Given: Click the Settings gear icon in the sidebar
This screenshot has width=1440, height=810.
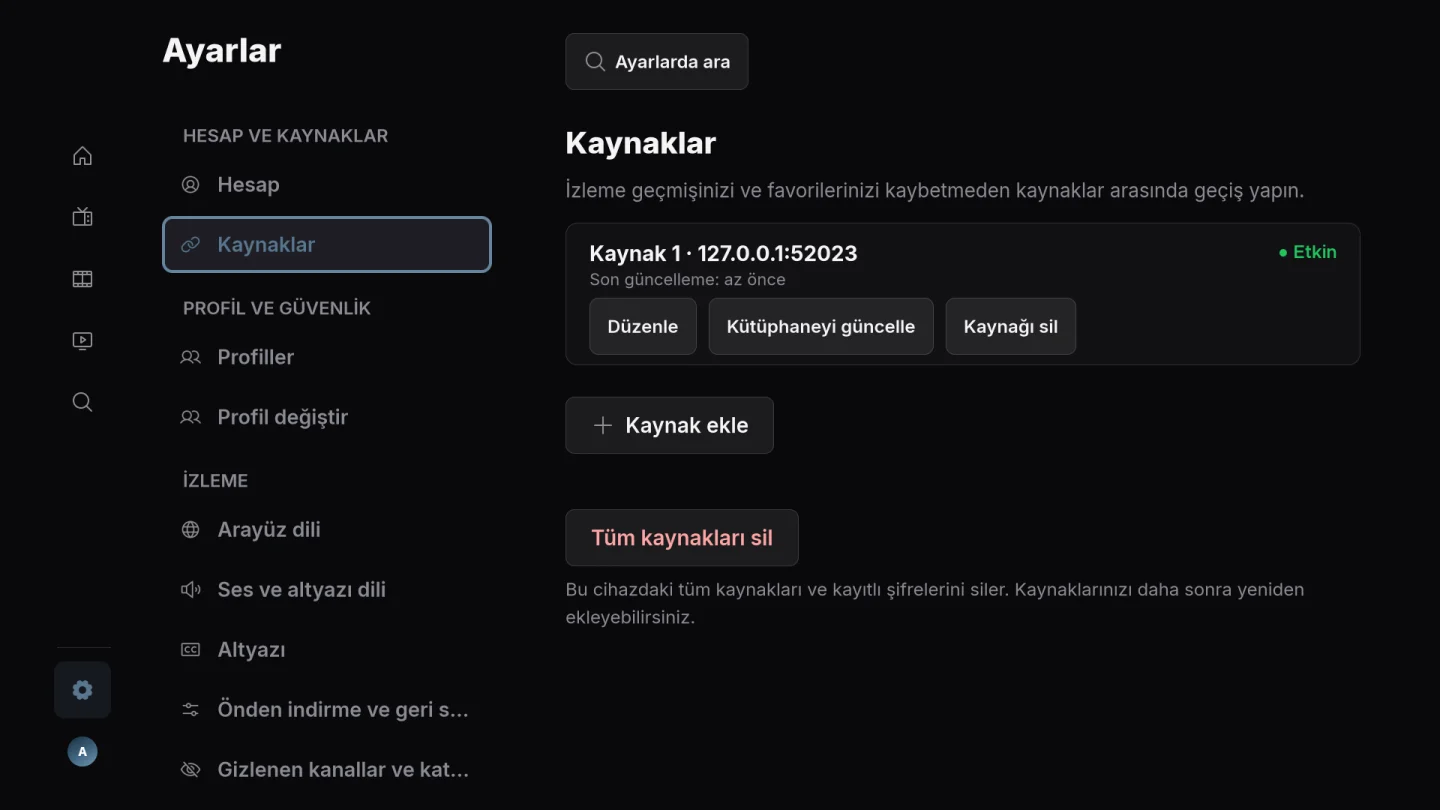Looking at the screenshot, I should coord(82,690).
